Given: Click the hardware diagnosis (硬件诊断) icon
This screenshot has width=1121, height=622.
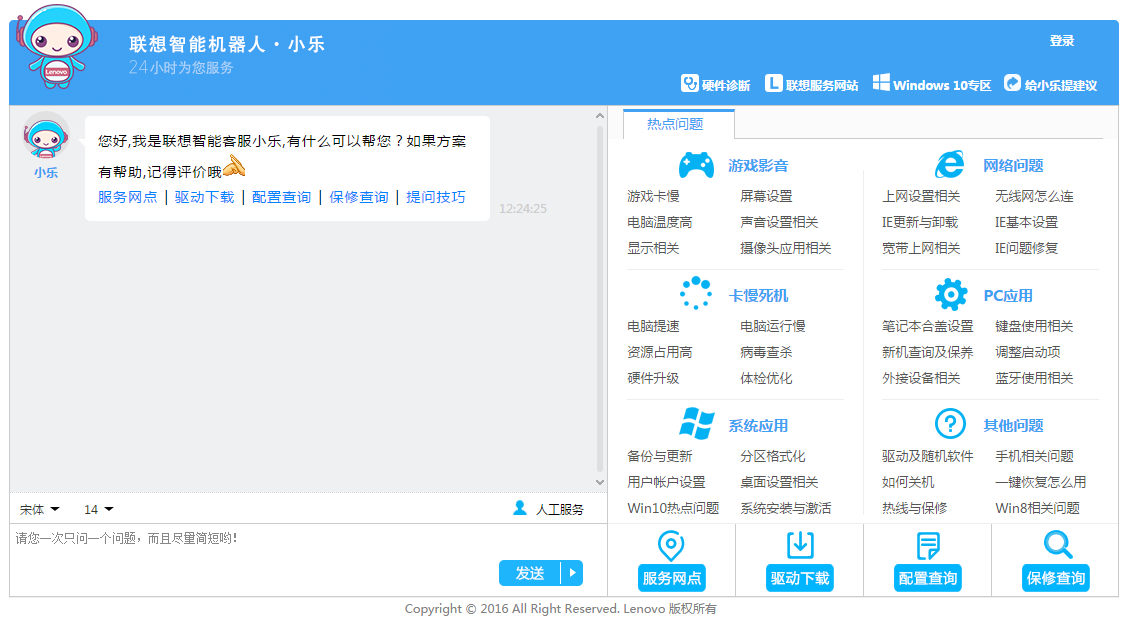Looking at the screenshot, I should click(689, 84).
